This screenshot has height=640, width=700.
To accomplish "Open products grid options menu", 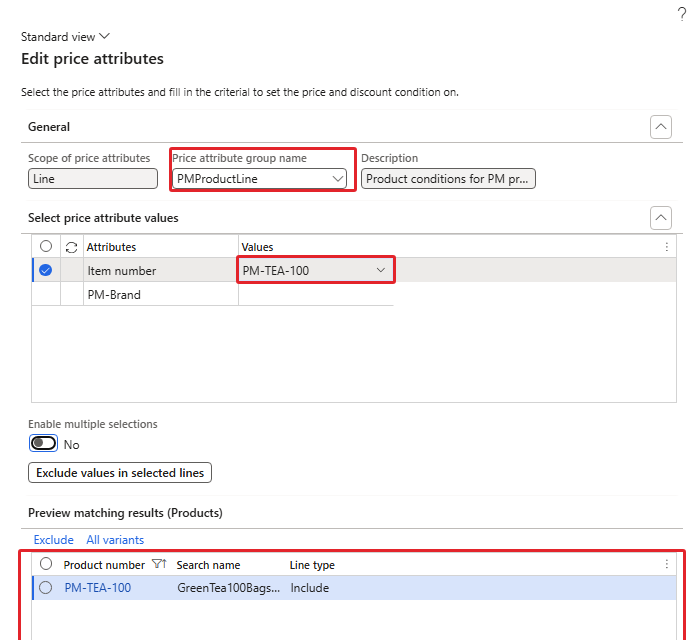I will pyautogui.click(x=667, y=564).
